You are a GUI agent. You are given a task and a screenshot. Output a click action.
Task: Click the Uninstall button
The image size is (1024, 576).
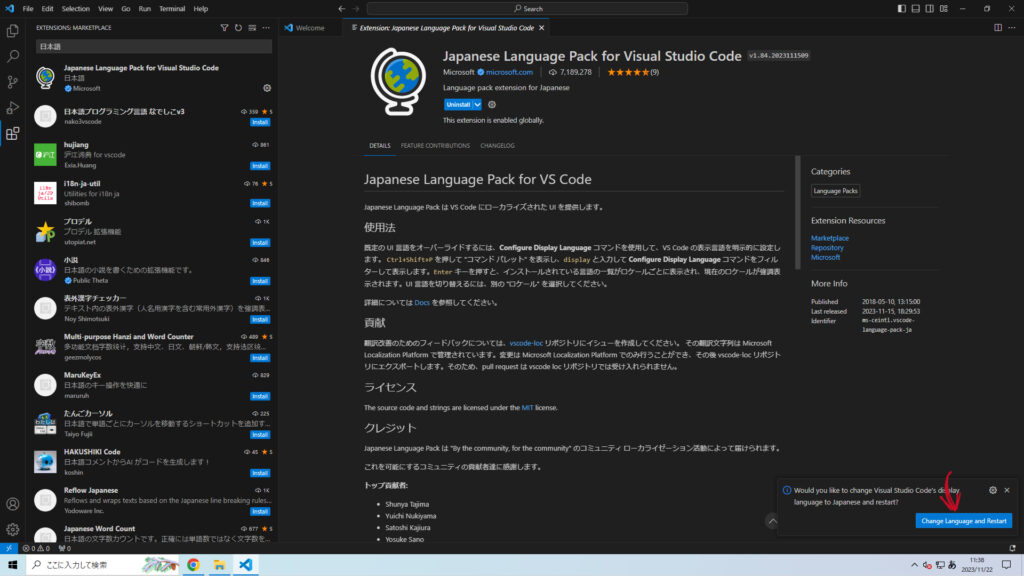pyautogui.click(x=458, y=104)
